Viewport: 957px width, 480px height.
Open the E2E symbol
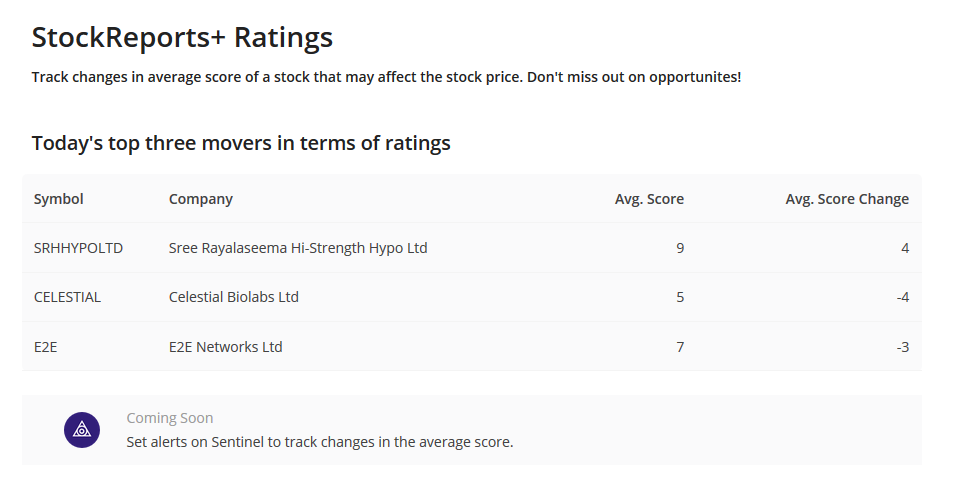45,347
